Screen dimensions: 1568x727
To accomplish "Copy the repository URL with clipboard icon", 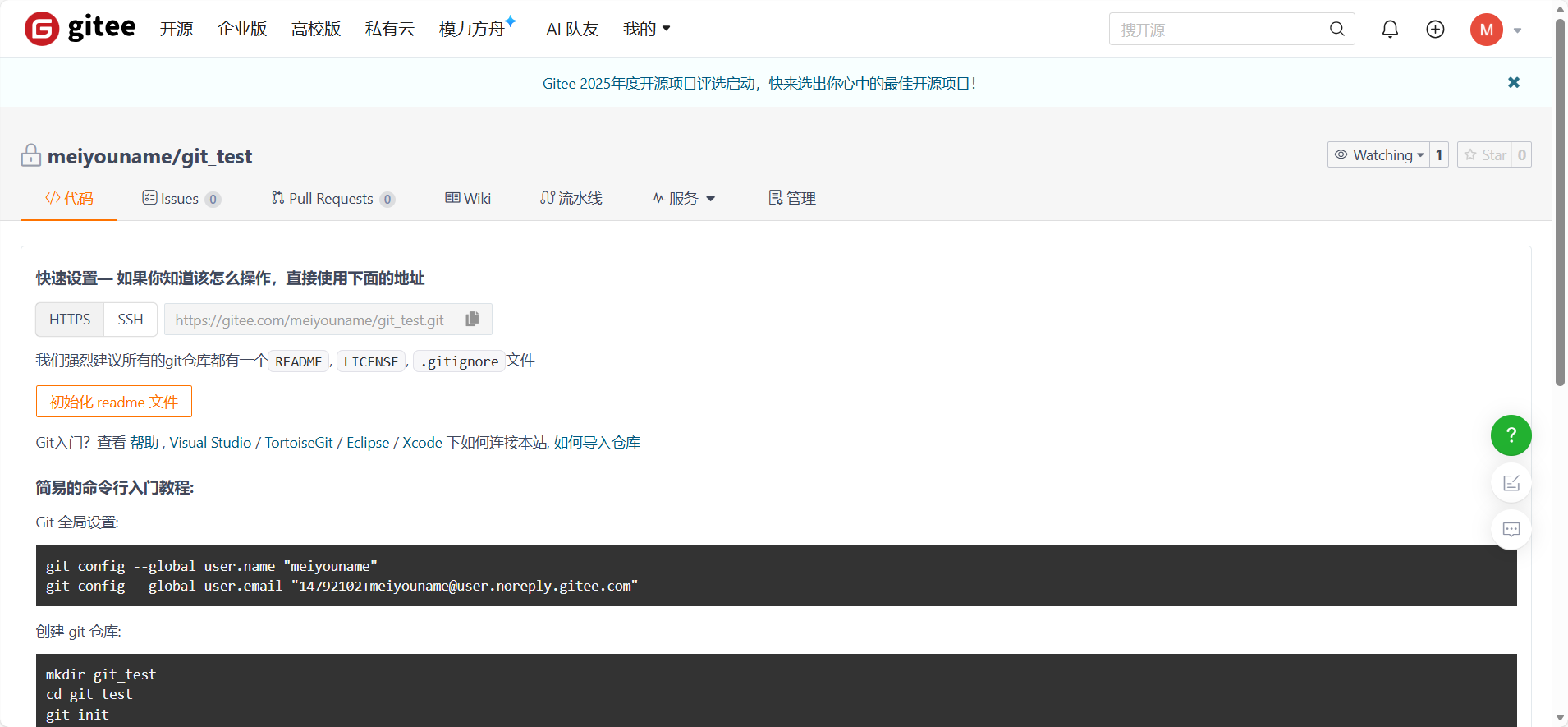I will 472,319.
